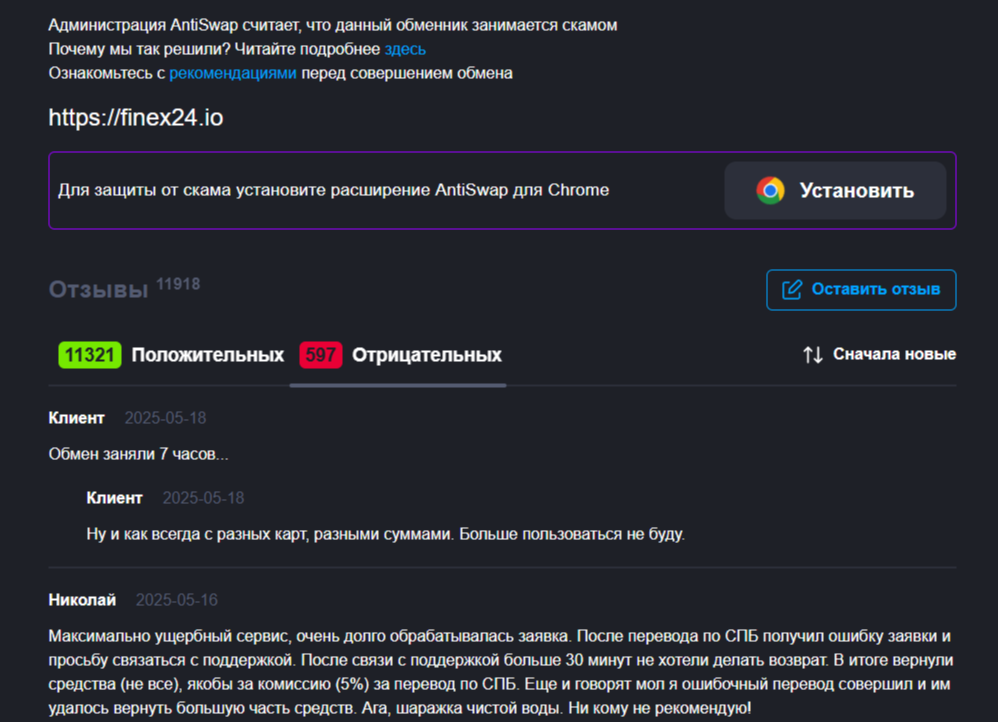Click the Chrome browser icon on the install button

coord(768,190)
